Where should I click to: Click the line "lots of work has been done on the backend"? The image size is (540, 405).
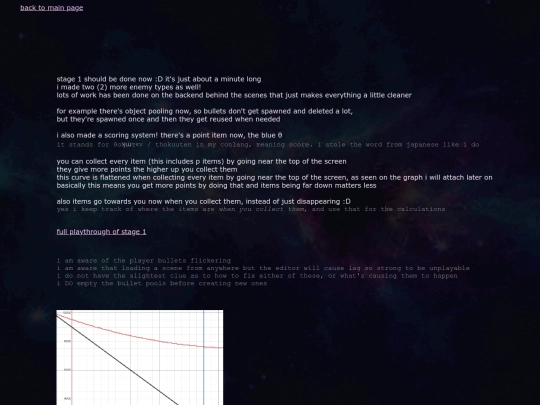pos(234,95)
